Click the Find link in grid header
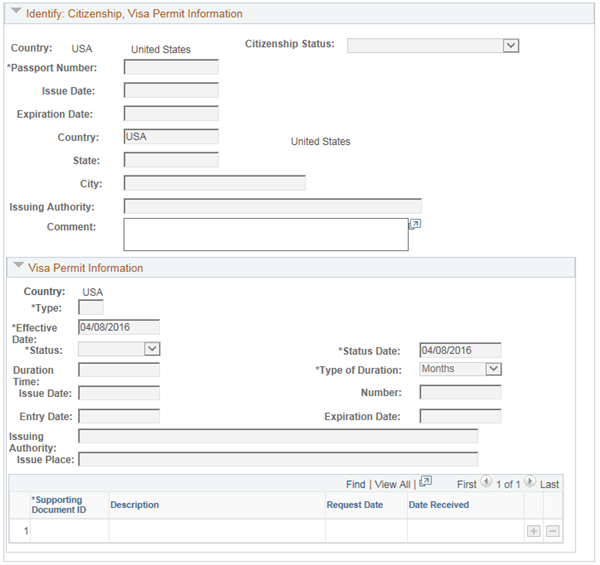 pos(356,484)
